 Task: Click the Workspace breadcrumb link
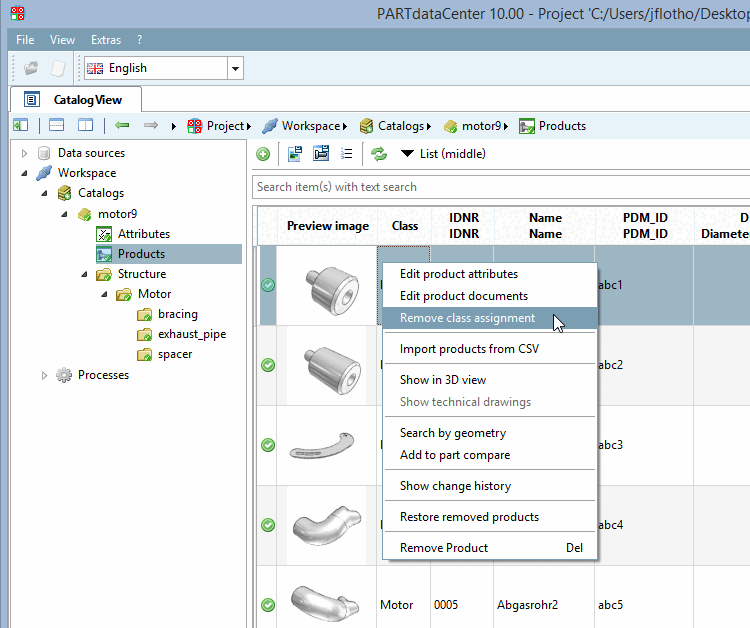click(x=310, y=126)
